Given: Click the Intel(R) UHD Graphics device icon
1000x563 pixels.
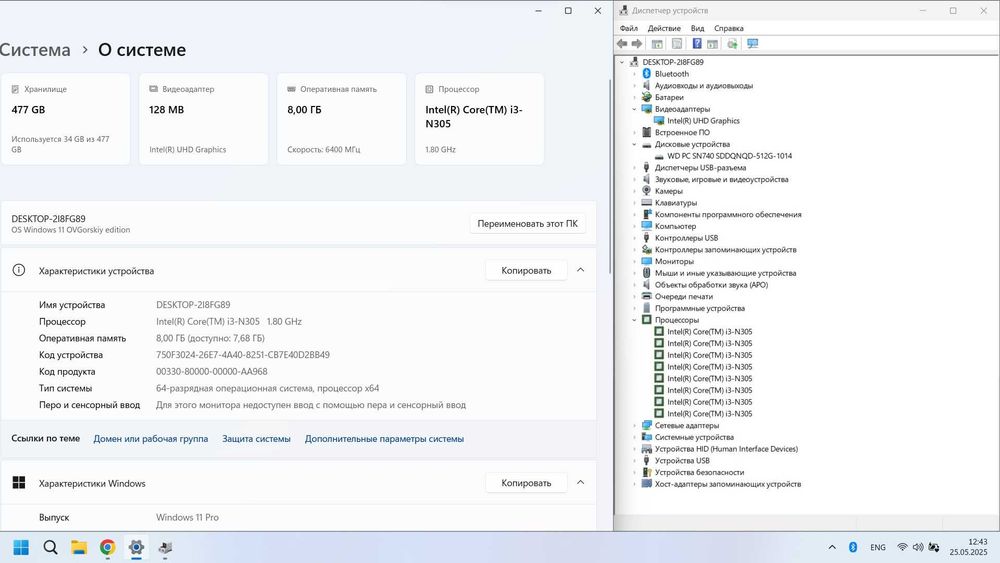Looking at the screenshot, I should (x=659, y=121).
